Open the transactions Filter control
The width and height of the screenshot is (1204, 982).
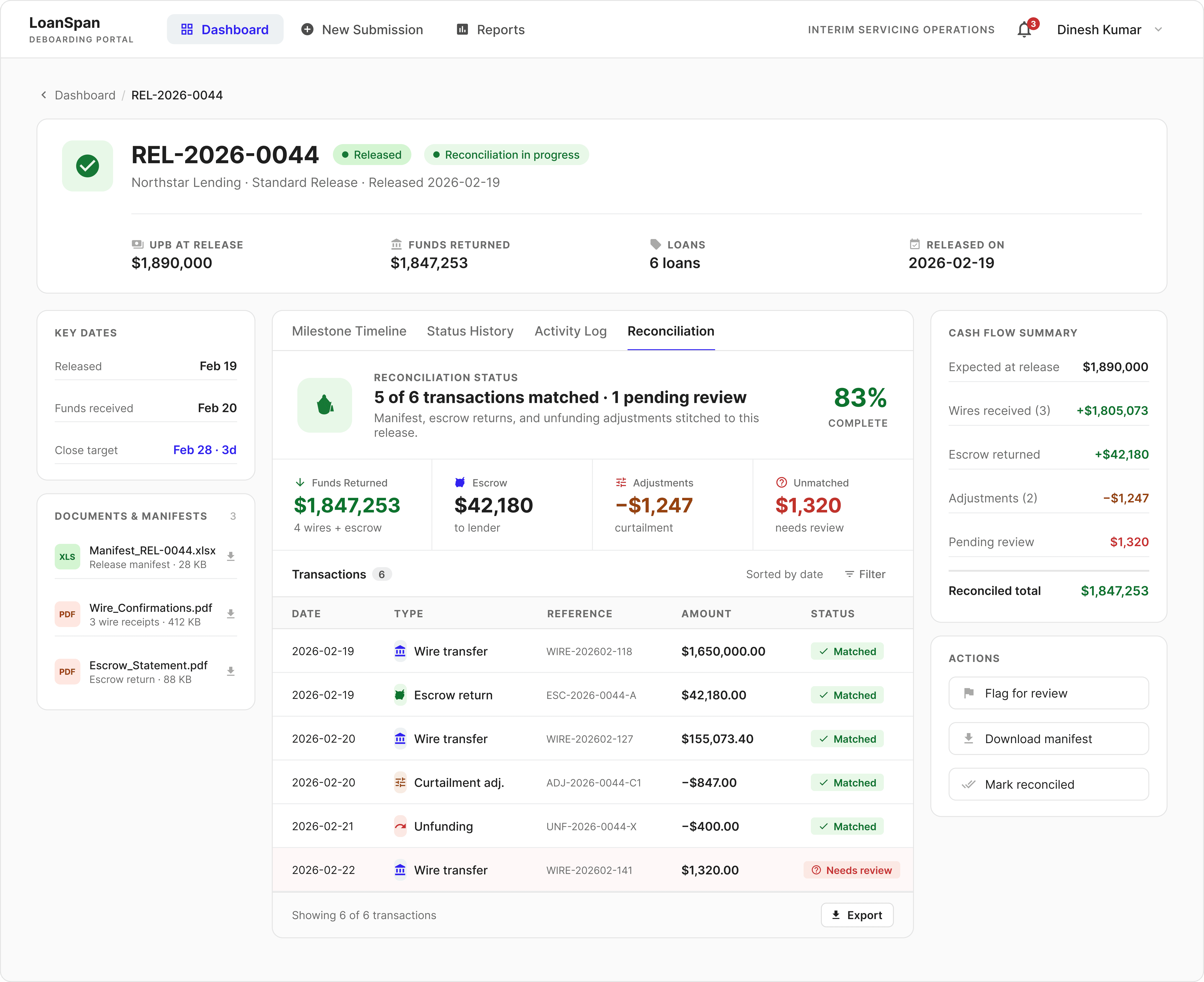pyautogui.click(x=865, y=574)
